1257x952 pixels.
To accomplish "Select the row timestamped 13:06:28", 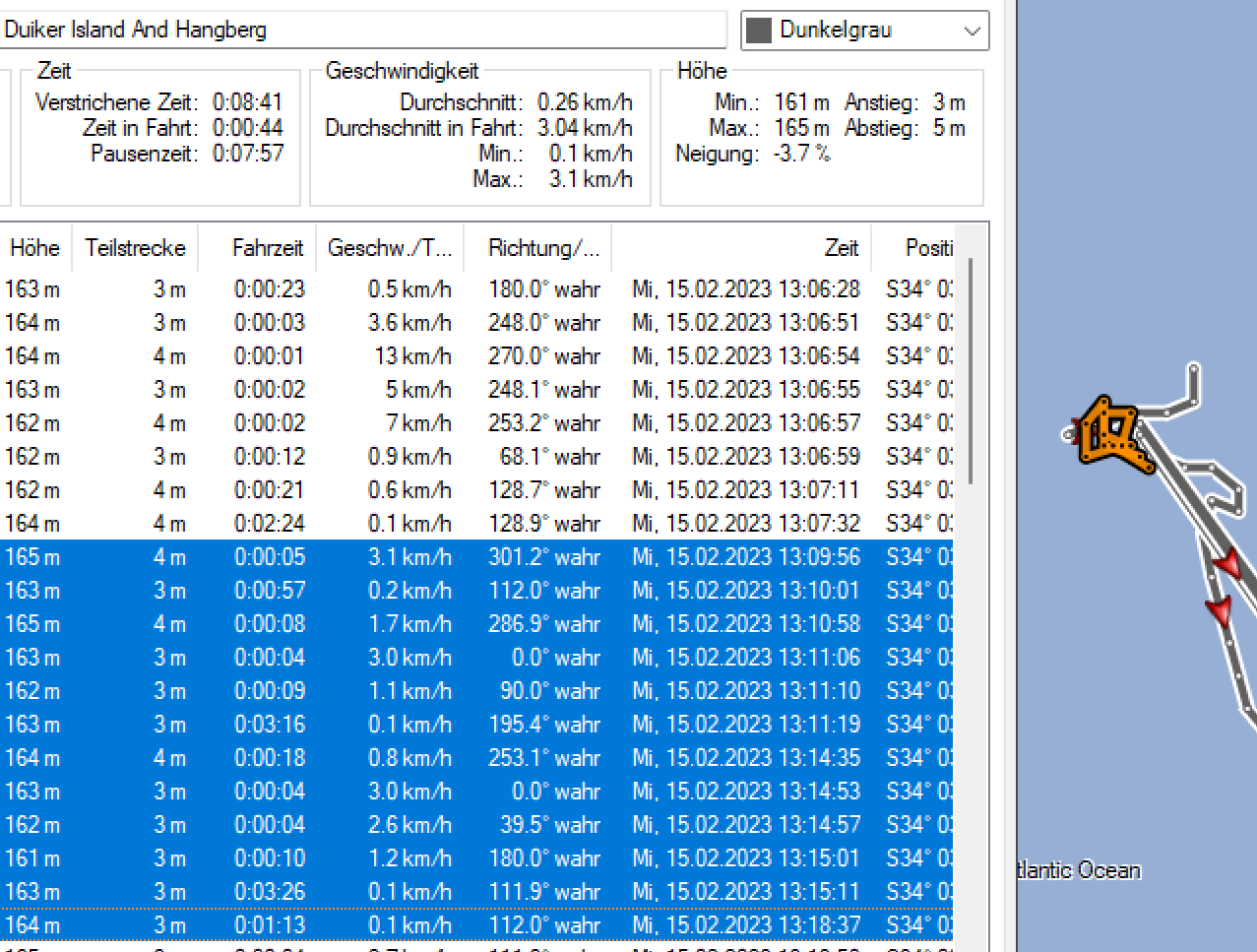I will click(x=476, y=289).
